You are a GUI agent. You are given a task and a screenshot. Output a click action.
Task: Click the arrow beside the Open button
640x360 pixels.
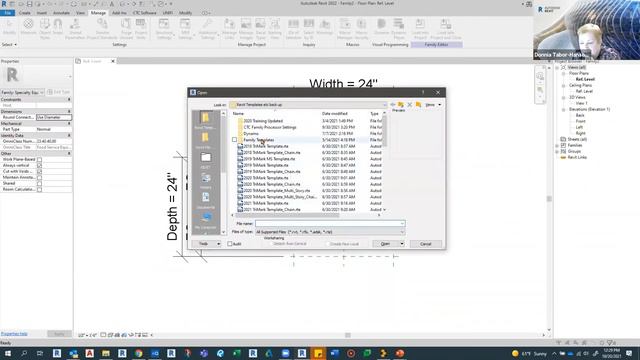[402, 244]
